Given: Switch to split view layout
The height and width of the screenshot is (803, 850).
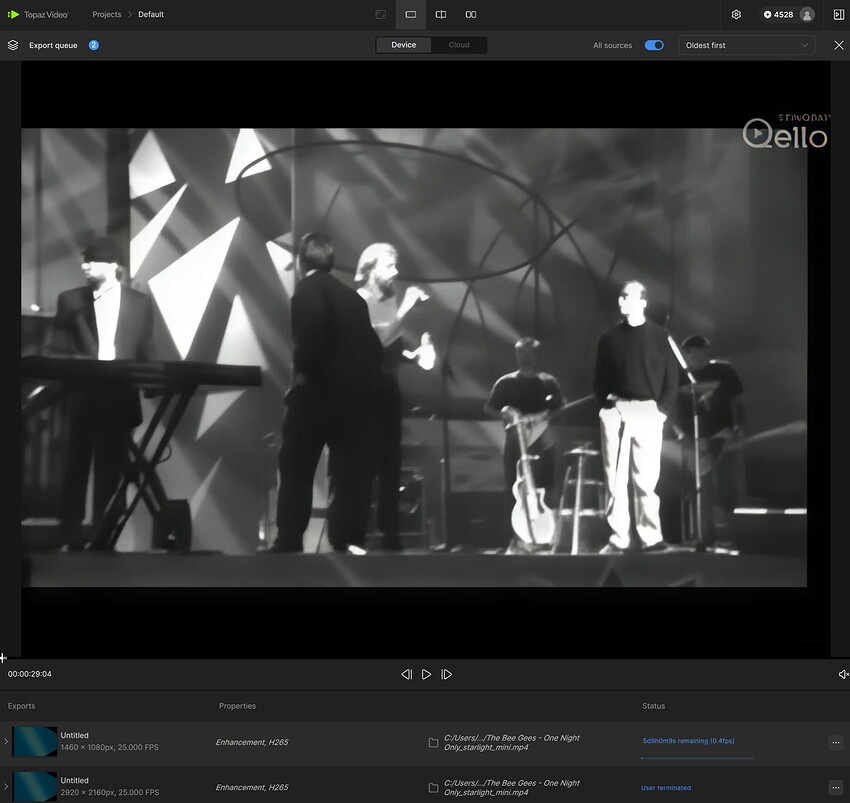Looking at the screenshot, I should [441, 15].
